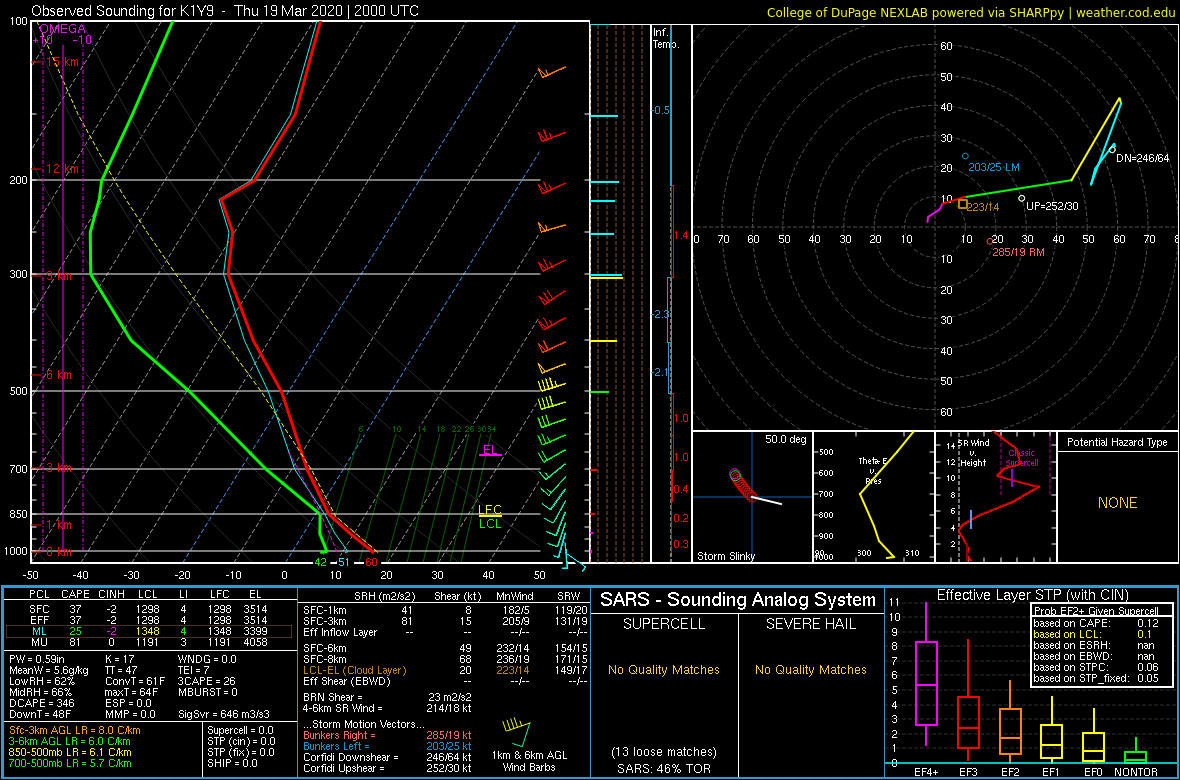Click the green NONTOR box plot

[x=1136, y=751]
